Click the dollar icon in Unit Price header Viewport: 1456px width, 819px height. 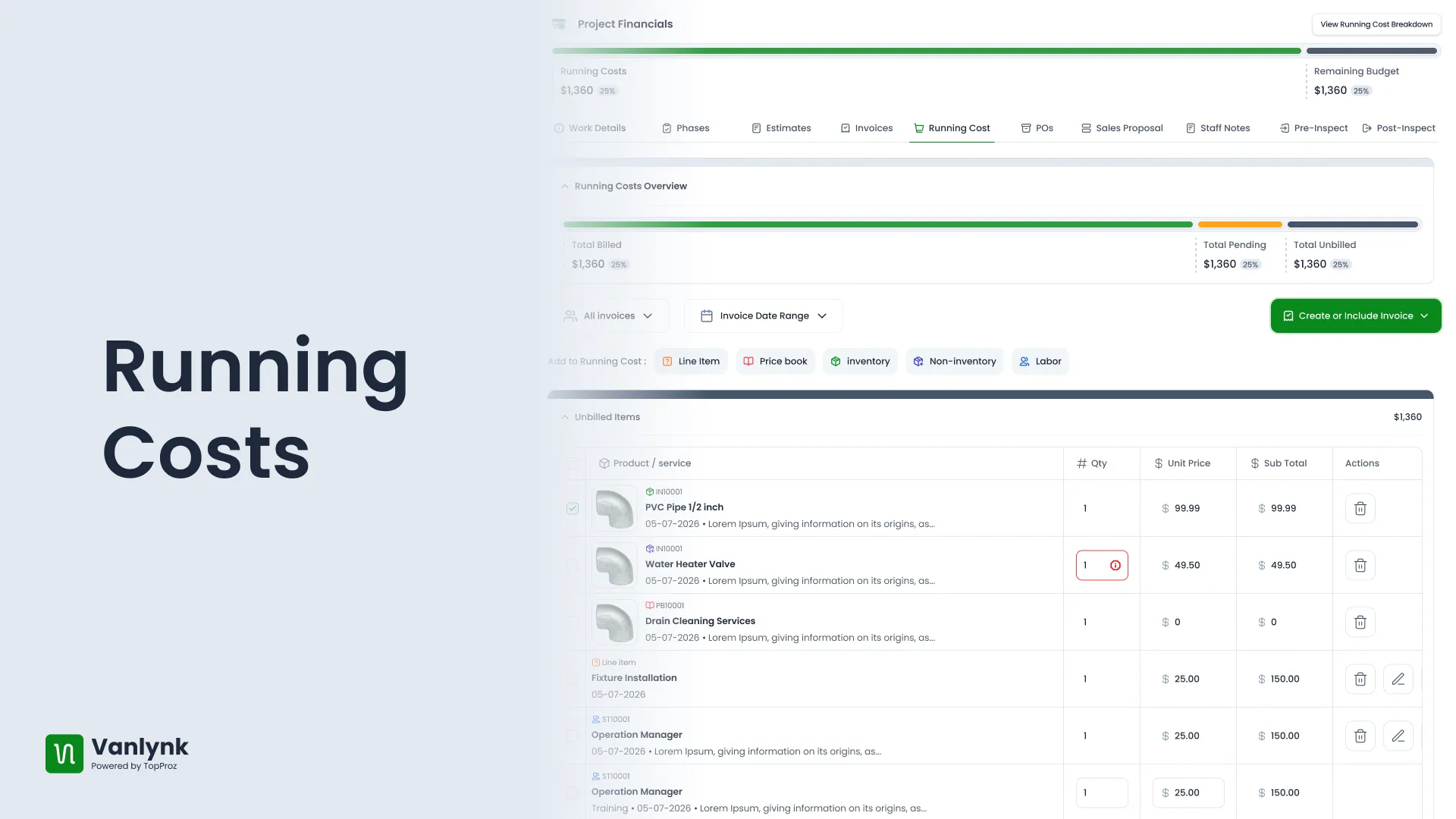(x=1159, y=463)
